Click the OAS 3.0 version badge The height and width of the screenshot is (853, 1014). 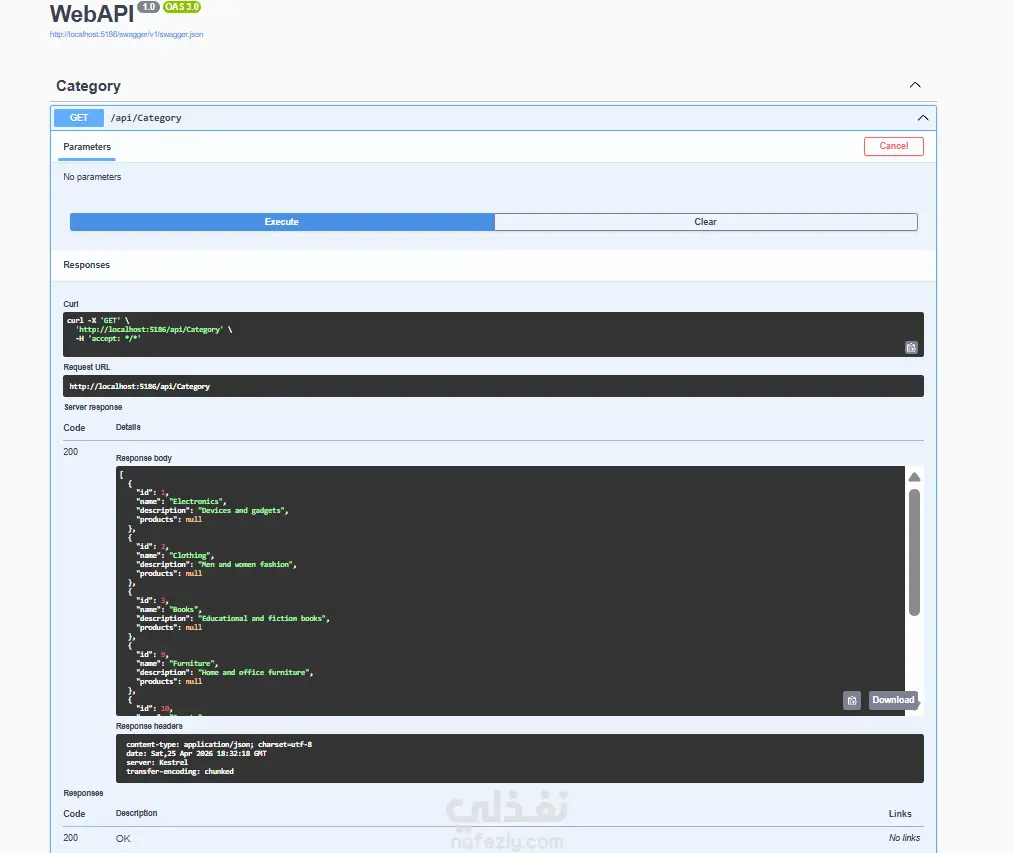coord(182,6)
